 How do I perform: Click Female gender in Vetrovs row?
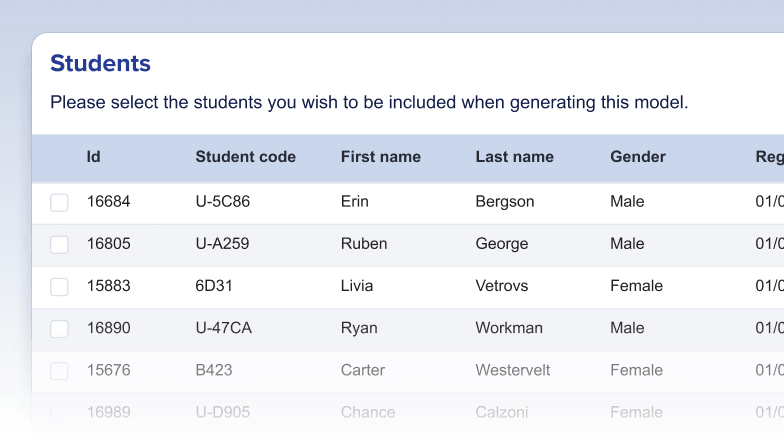click(636, 286)
